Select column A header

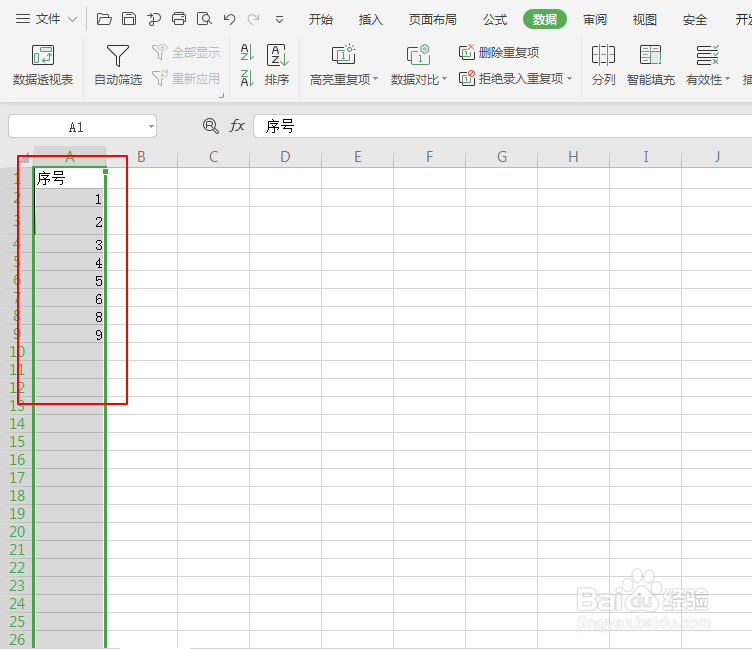(x=70, y=157)
